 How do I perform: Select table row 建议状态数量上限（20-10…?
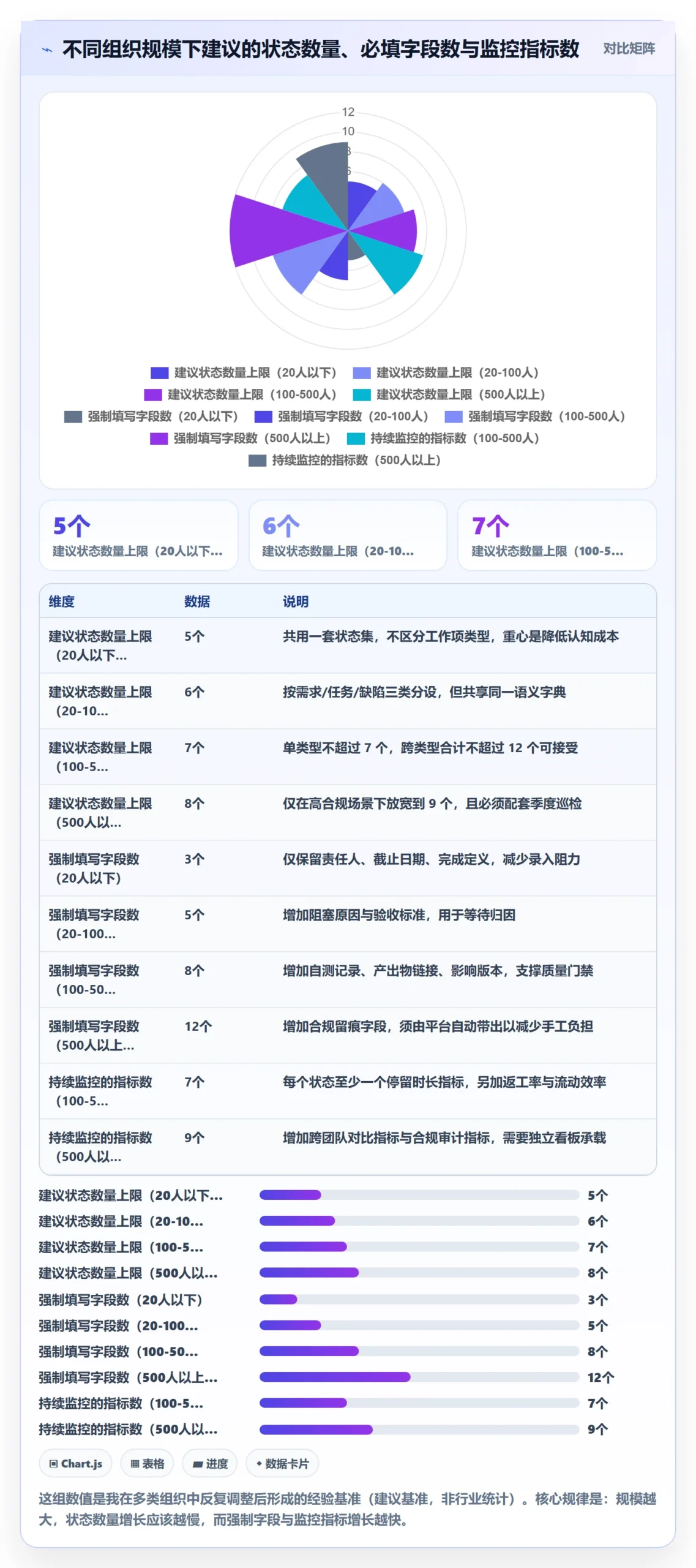pyautogui.click(x=348, y=701)
